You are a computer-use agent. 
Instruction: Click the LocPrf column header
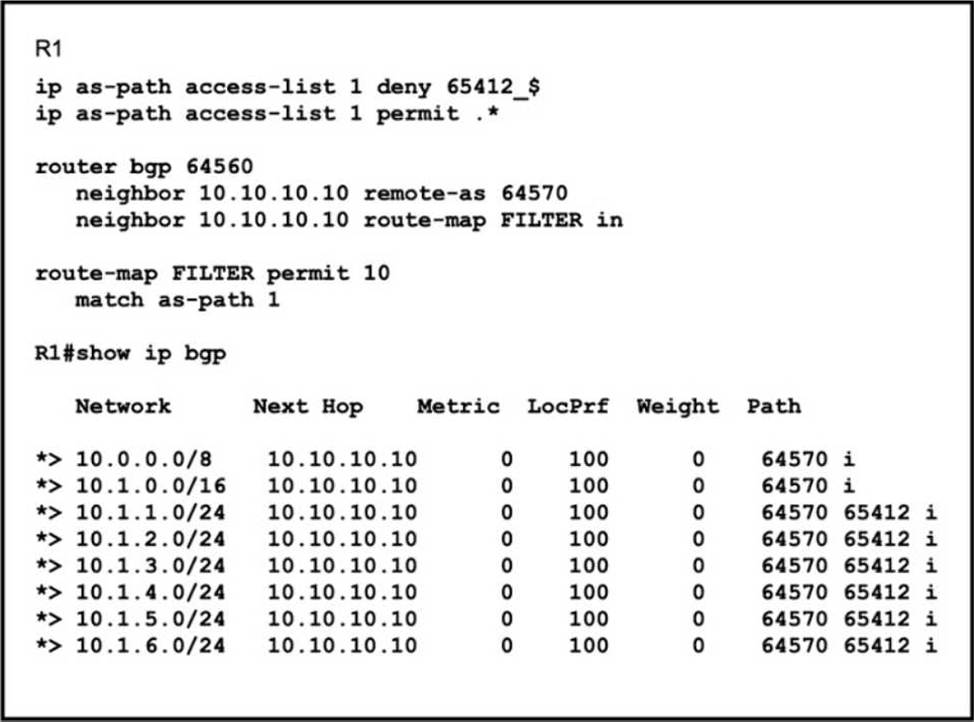[x=568, y=406]
